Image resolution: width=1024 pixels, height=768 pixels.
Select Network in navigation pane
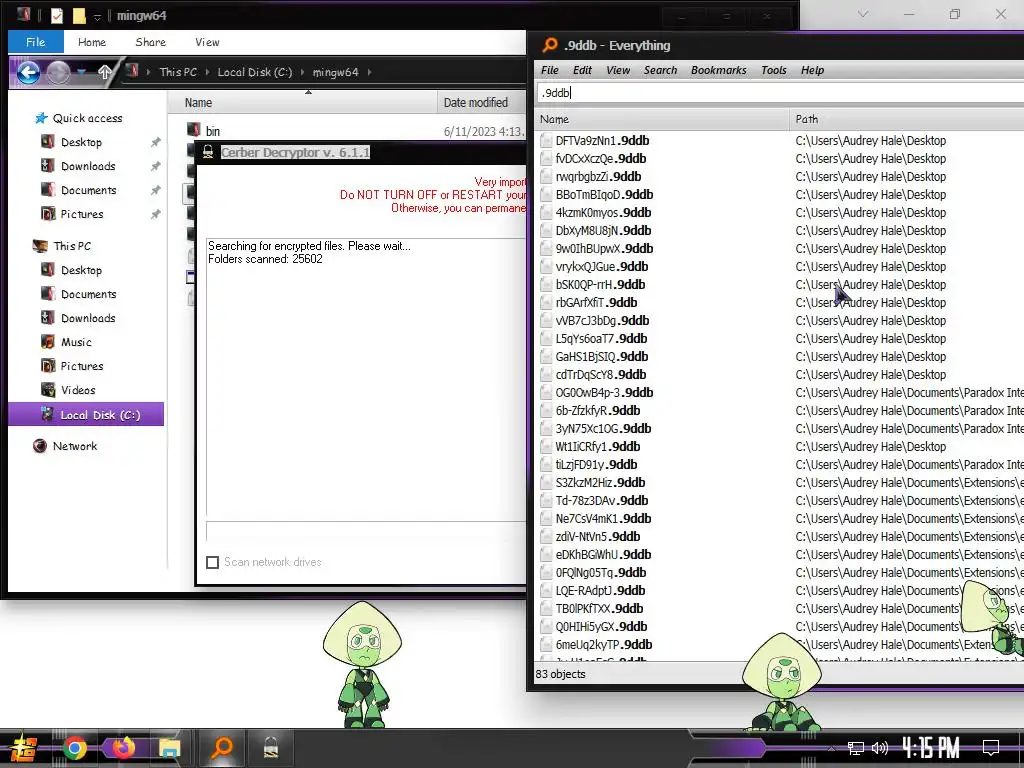click(x=75, y=446)
